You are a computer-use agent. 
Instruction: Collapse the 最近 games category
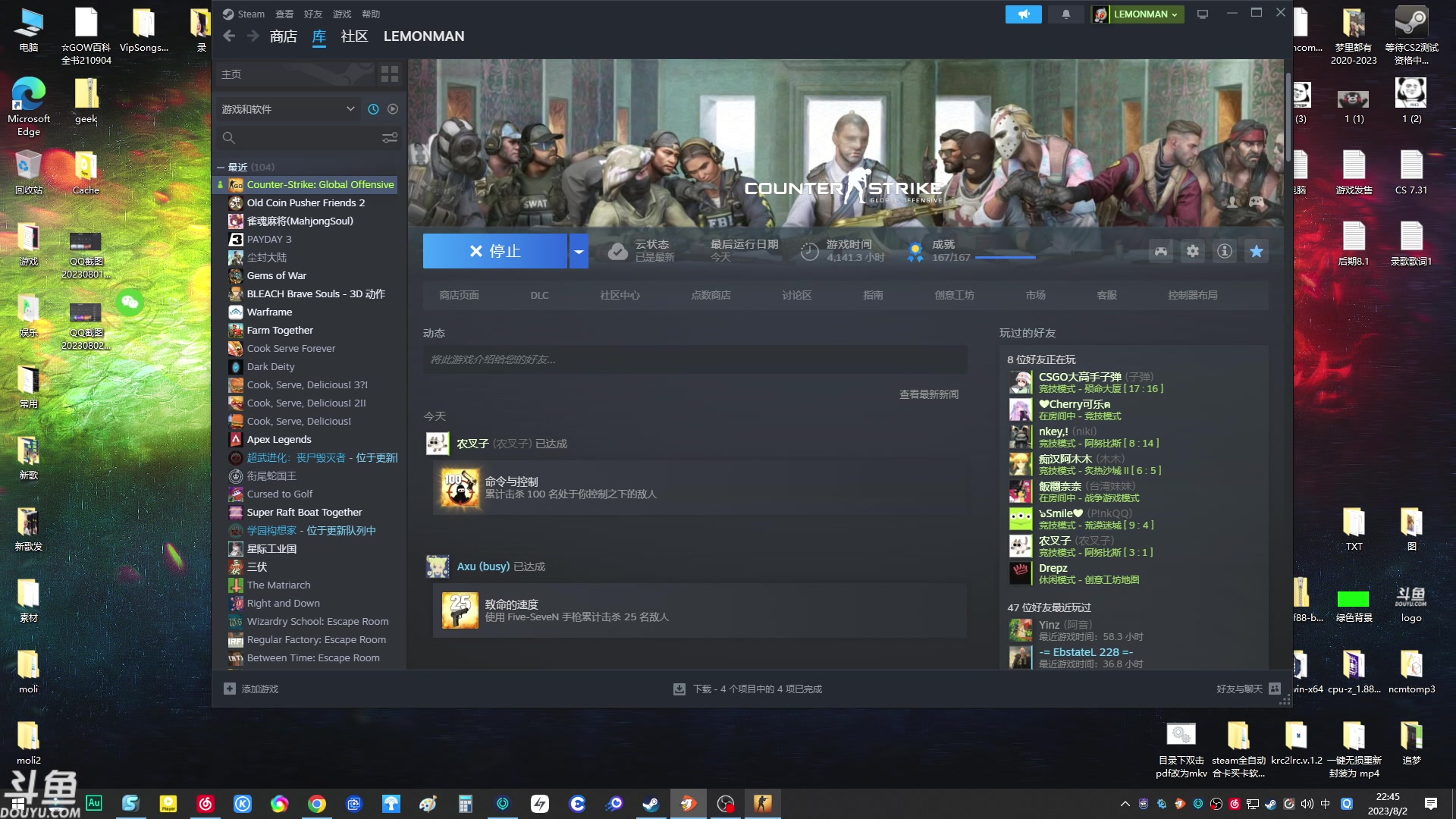point(221,167)
